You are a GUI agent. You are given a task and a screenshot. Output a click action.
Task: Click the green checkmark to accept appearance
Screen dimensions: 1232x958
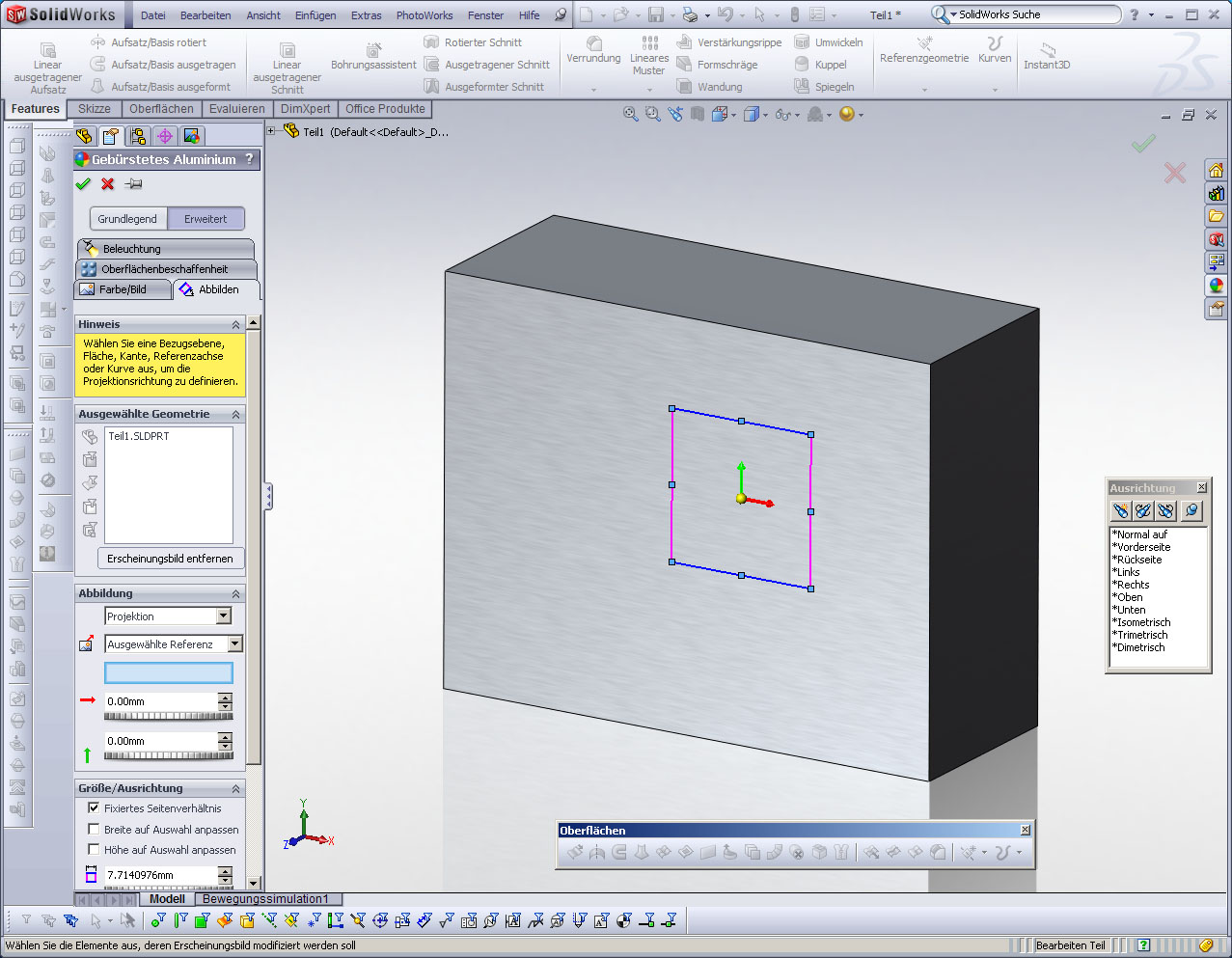83,184
